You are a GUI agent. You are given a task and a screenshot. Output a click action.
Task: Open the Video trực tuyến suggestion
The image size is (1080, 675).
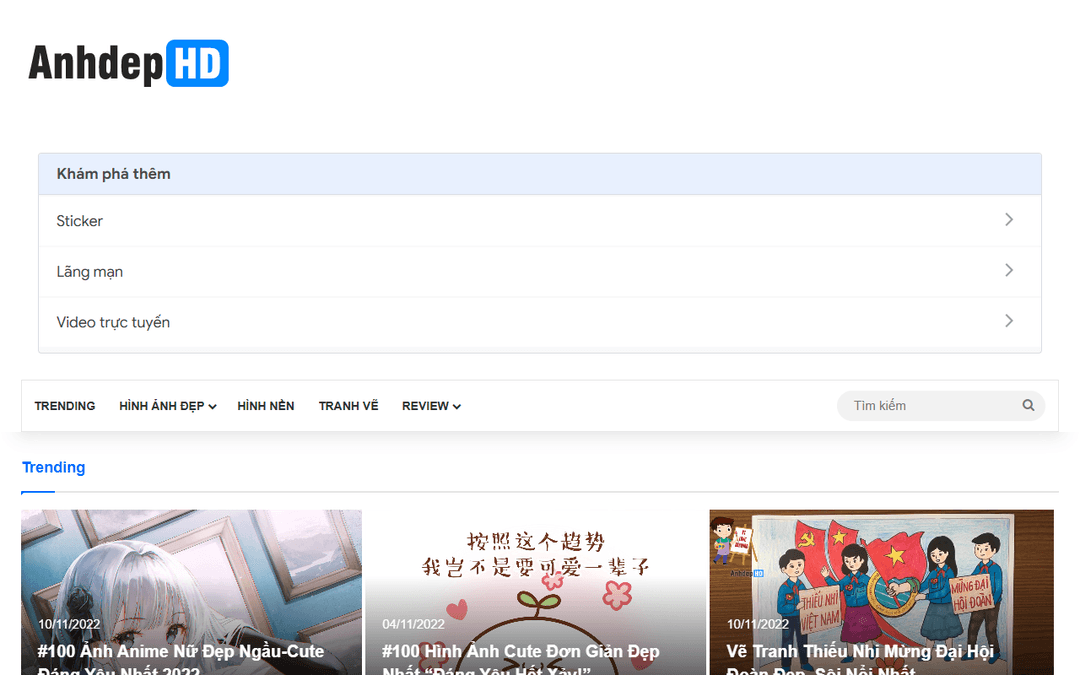click(539, 322)
